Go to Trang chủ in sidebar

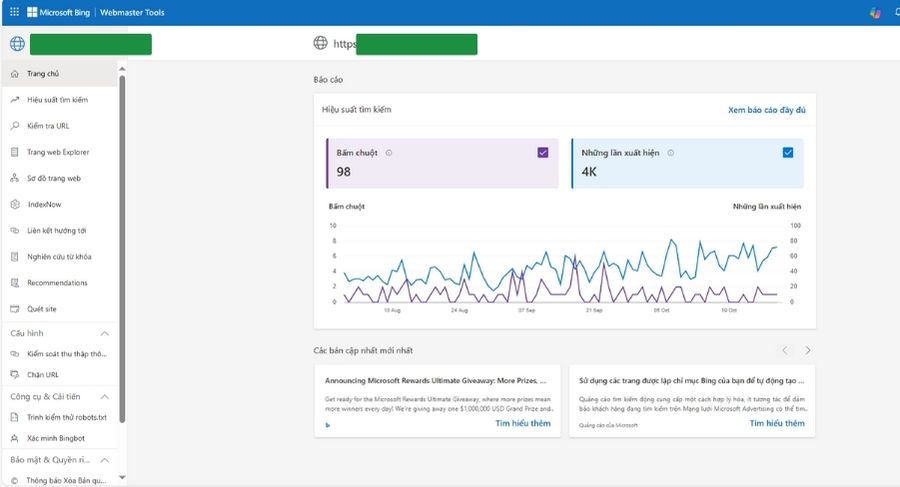[60, 74]
